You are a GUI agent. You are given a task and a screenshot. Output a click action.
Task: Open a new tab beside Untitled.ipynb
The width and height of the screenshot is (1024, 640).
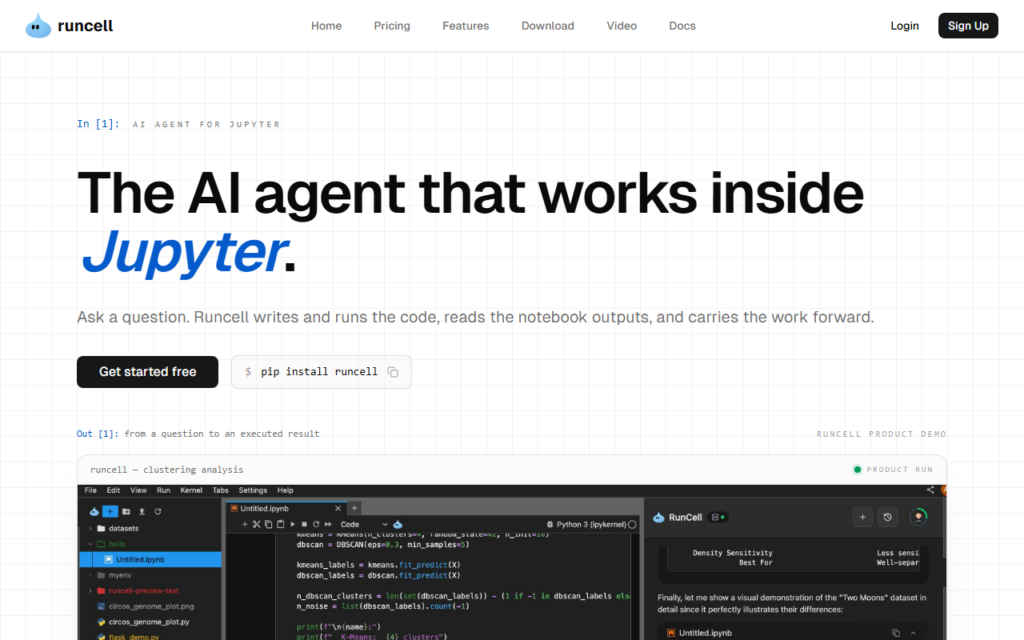click(354, 508)
